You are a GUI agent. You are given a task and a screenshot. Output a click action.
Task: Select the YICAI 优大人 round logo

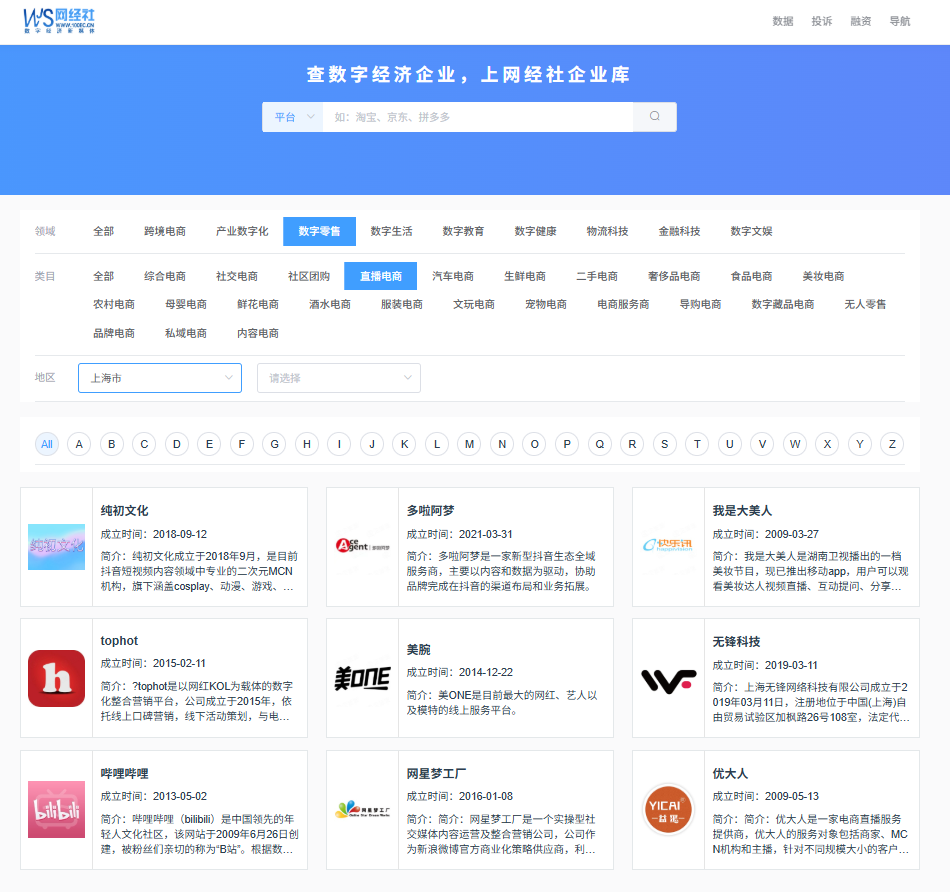pos(668,809)
